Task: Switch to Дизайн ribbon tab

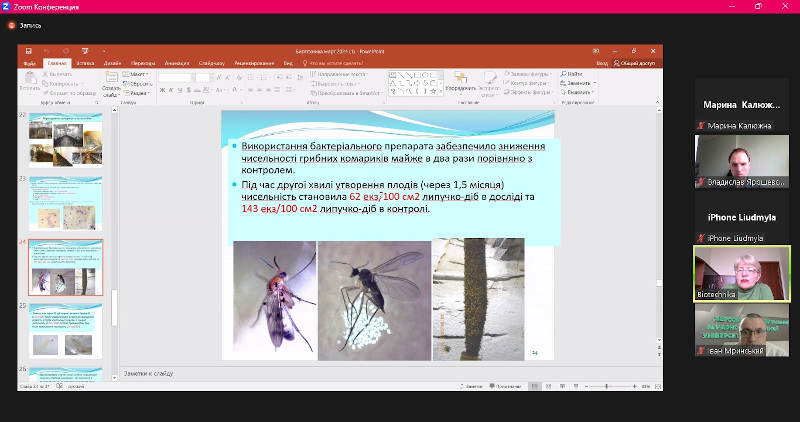Action: [x=112, y=63]
